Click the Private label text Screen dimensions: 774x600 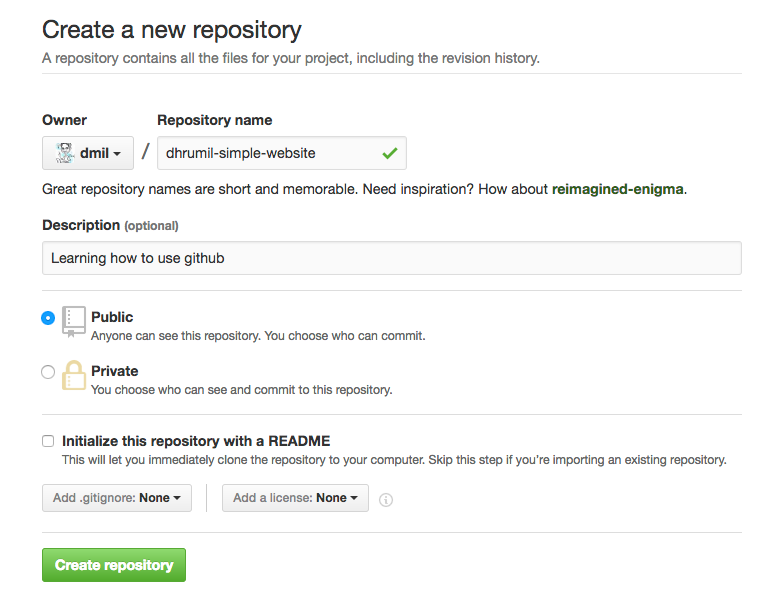pos(115,371)
